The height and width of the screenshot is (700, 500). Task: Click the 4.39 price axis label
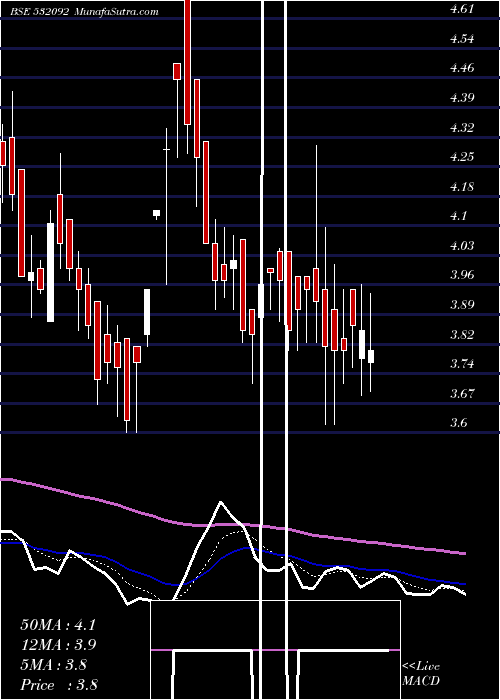click(x=462, y=98)
